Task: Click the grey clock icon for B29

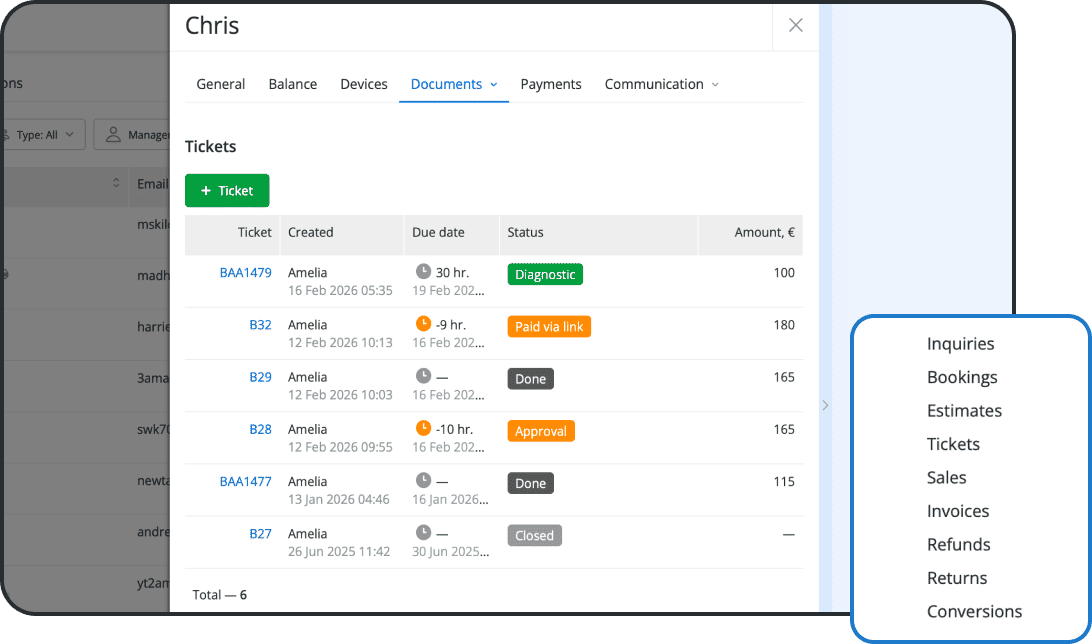Action: (x=423, y=376)
